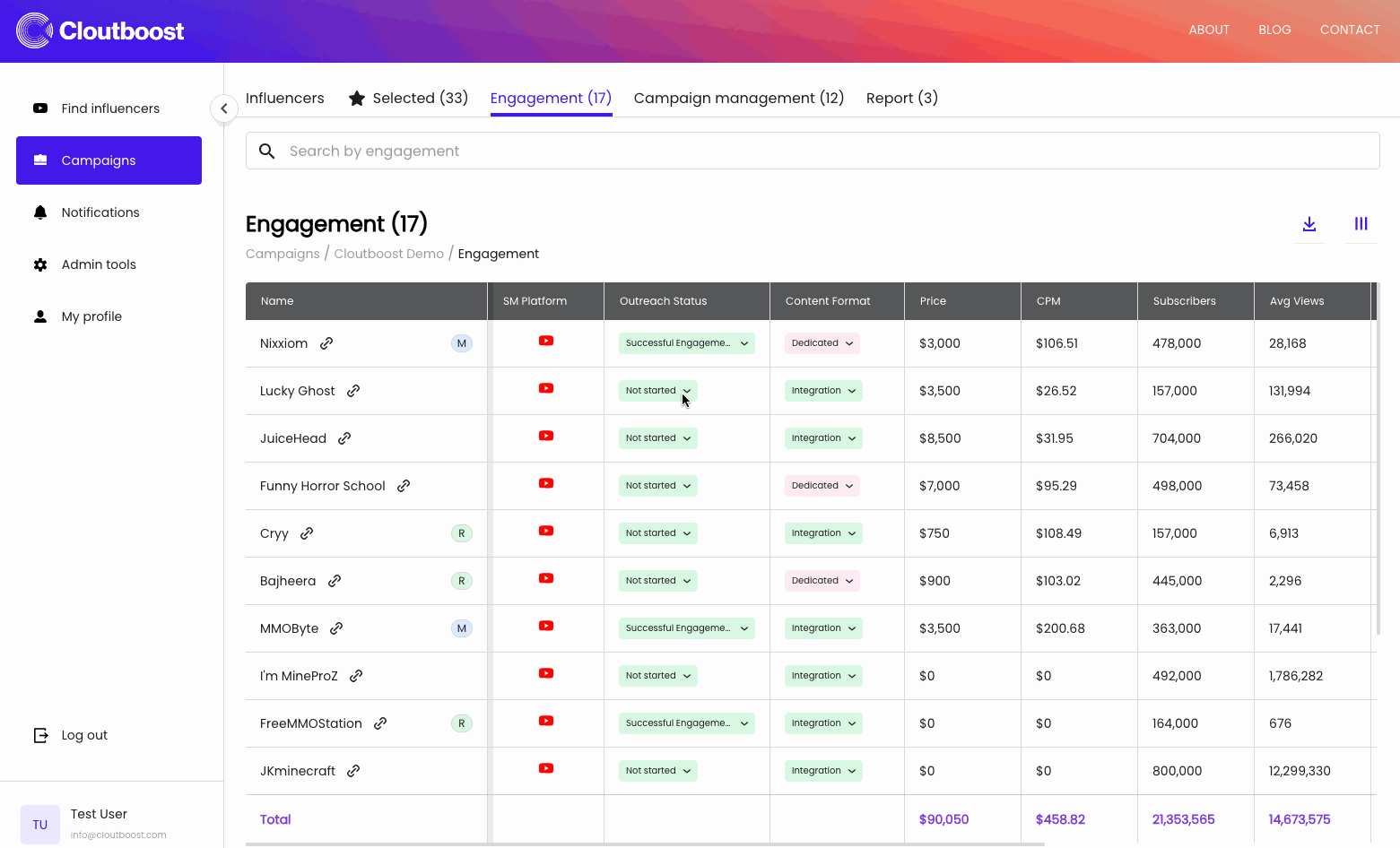The height and width of the screenshot is (848, 1400).
Task: Open Admin tools in the sidebar
Action: [109, 264]
